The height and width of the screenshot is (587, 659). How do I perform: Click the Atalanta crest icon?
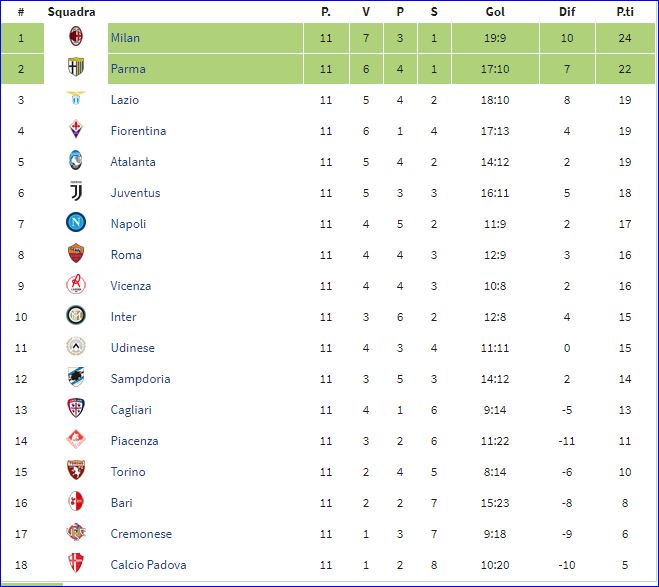(75, 162)
